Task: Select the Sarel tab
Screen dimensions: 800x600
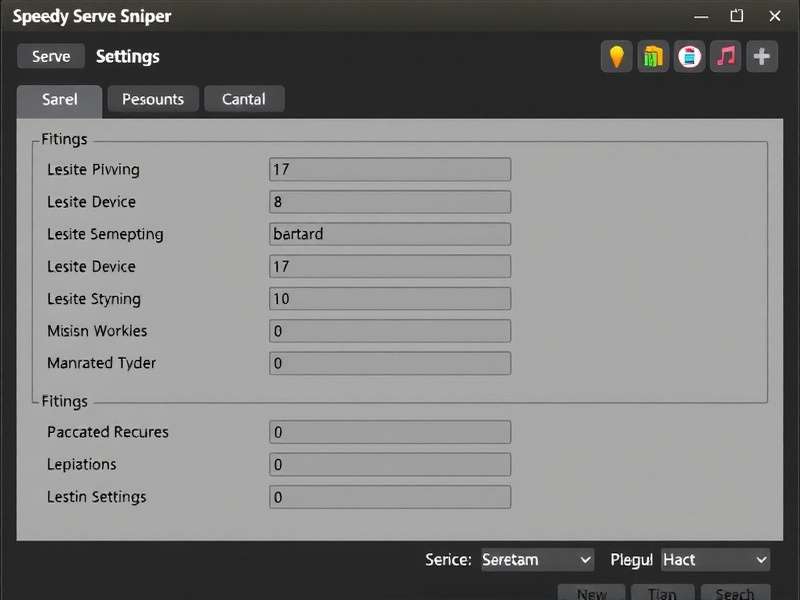Action: [x=59, y=99]
